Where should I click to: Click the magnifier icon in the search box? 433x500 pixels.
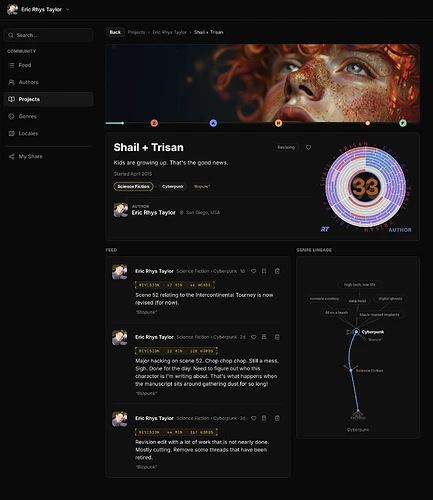tap(11, 35)
